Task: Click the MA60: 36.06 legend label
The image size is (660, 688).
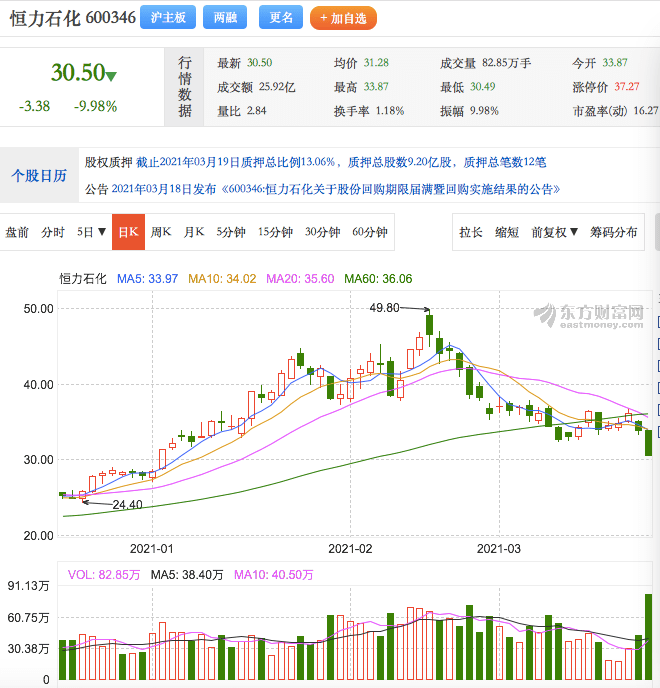Action: [x=378, y=279]
